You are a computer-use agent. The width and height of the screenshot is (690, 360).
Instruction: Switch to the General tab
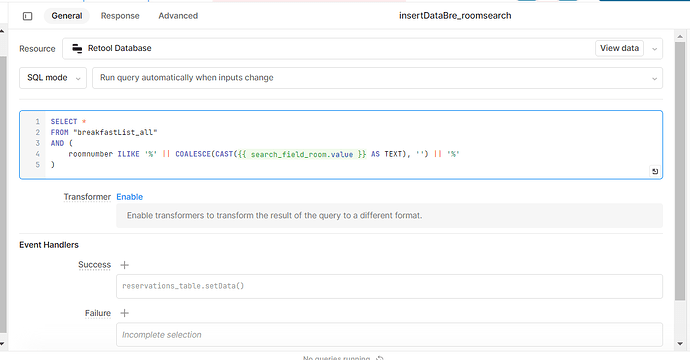66,16
